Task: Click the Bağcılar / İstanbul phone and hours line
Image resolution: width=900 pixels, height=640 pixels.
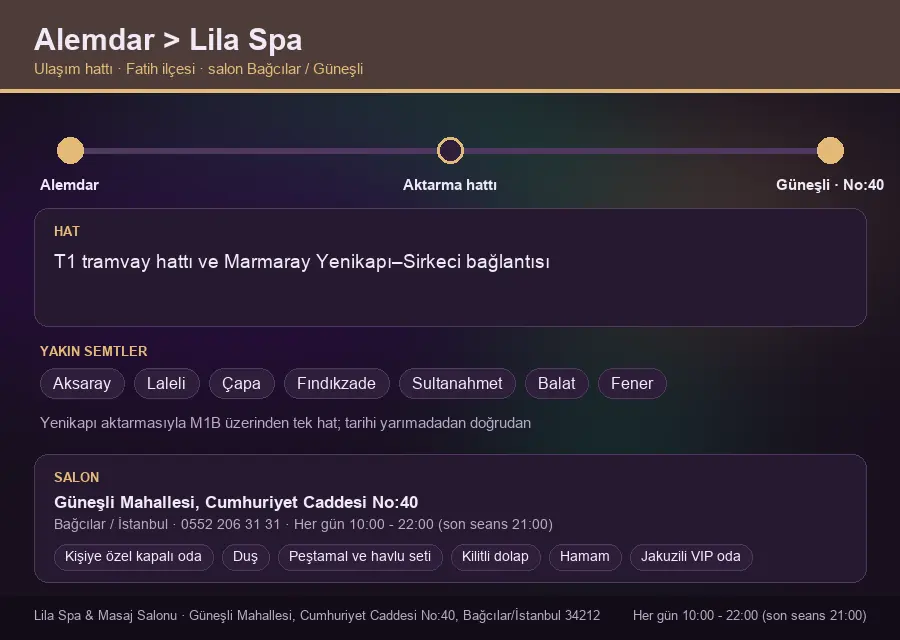Action: click(x=303, y=524)
